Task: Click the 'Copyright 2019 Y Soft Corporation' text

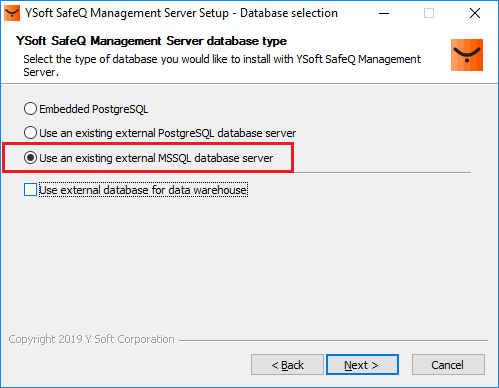Action: pos(91,339)
